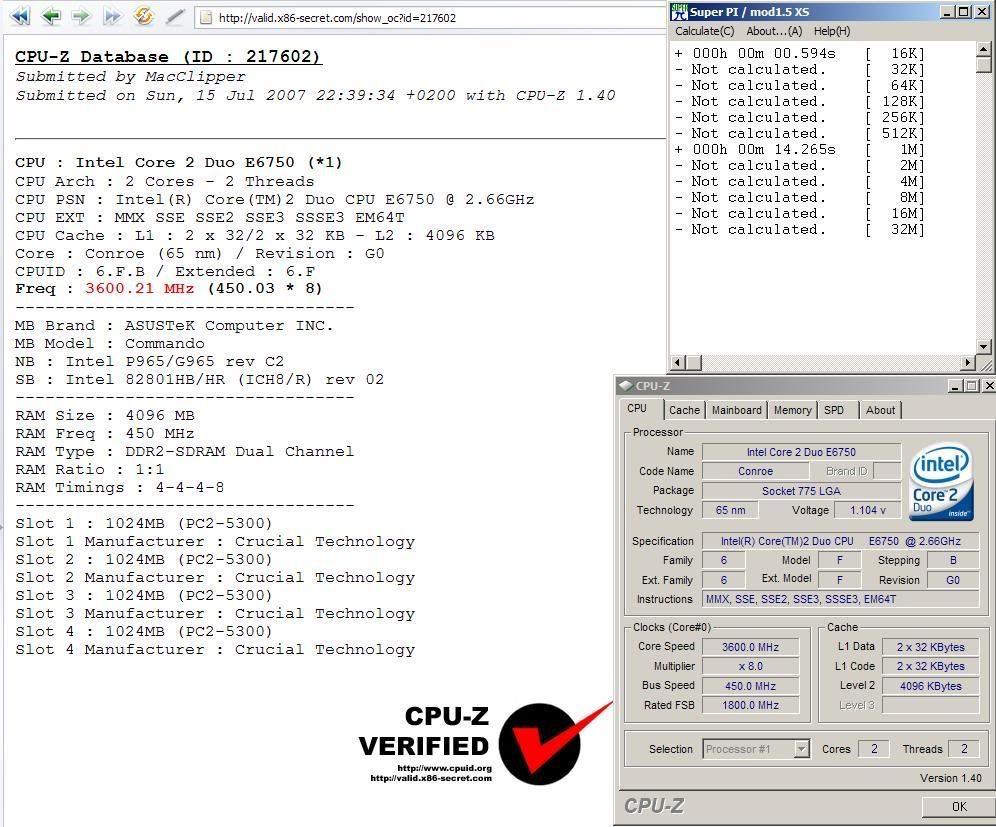
Task: Click the Name field 'Intel Core 2 Duo E6750'
Action: click(801, 452)
